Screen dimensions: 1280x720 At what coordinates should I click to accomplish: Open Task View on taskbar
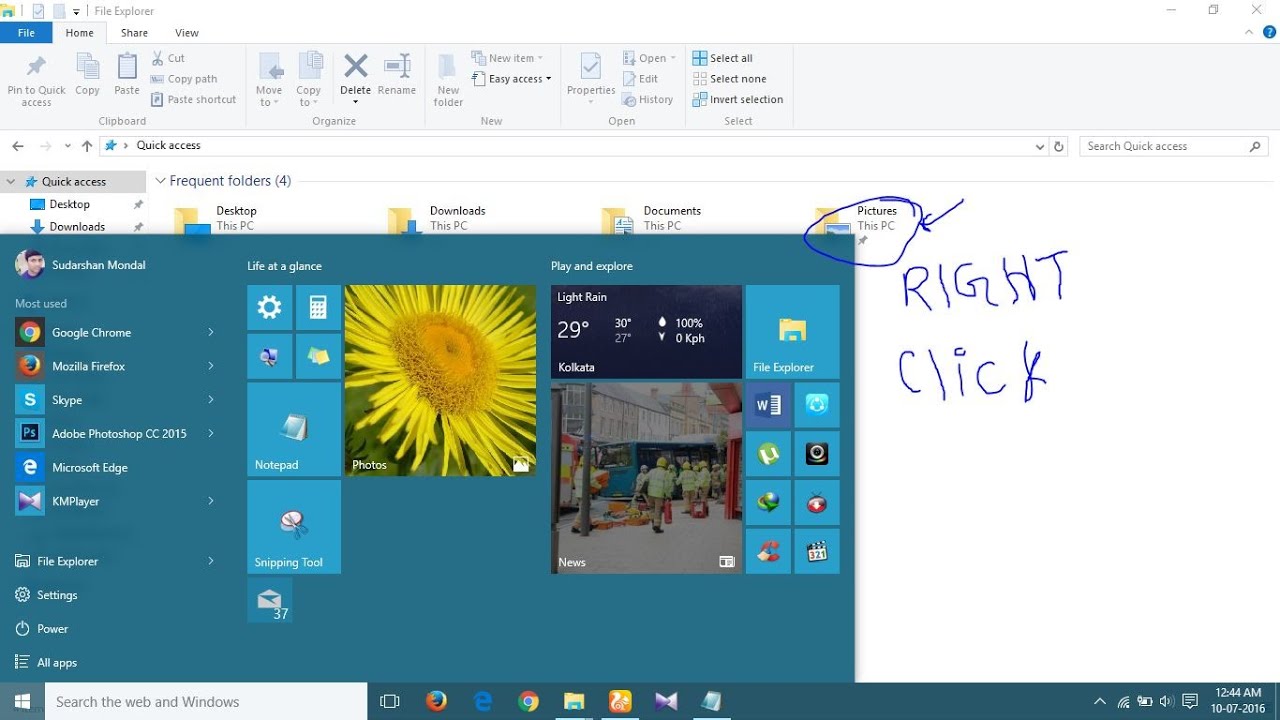[390, 701]
